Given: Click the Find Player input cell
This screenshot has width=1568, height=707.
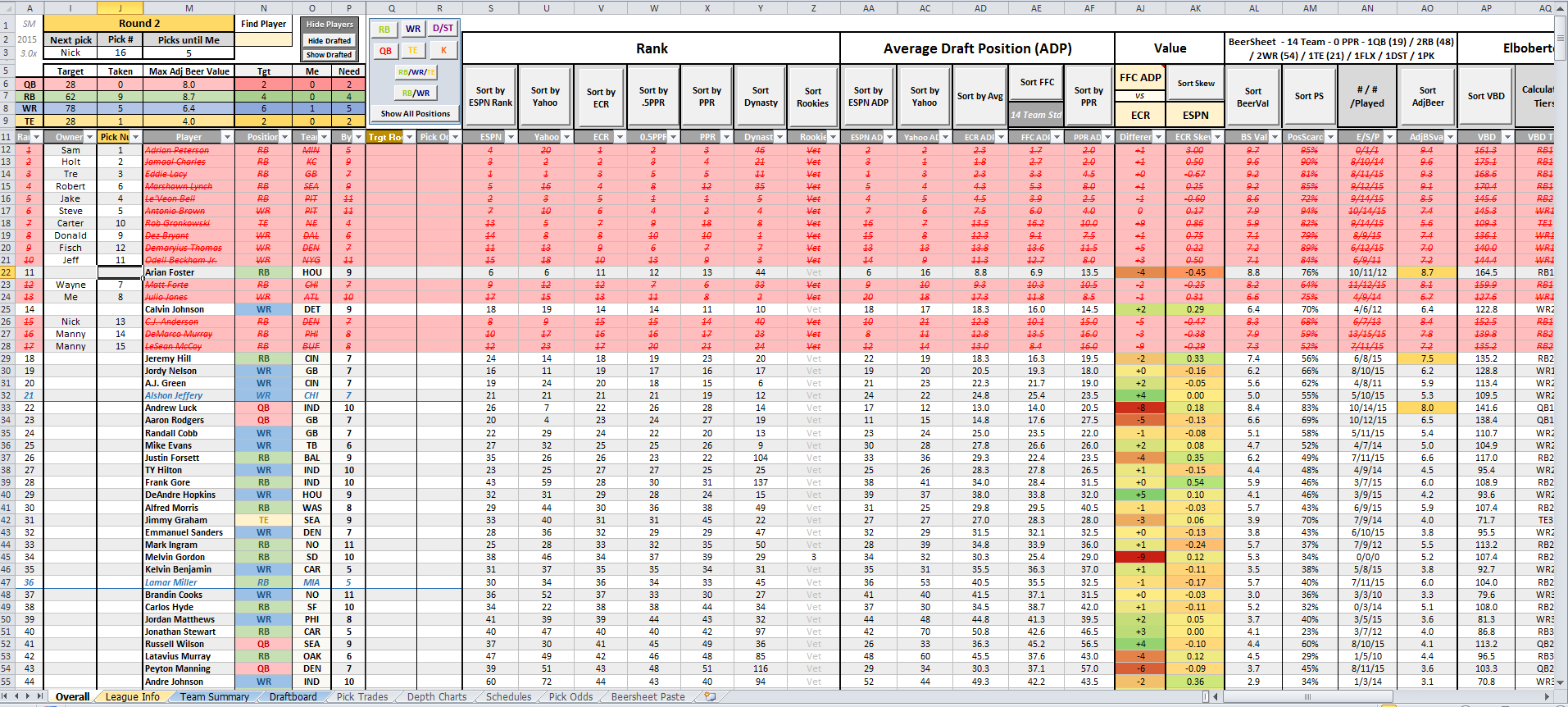Looking at the screenshot, I should 263,39.
